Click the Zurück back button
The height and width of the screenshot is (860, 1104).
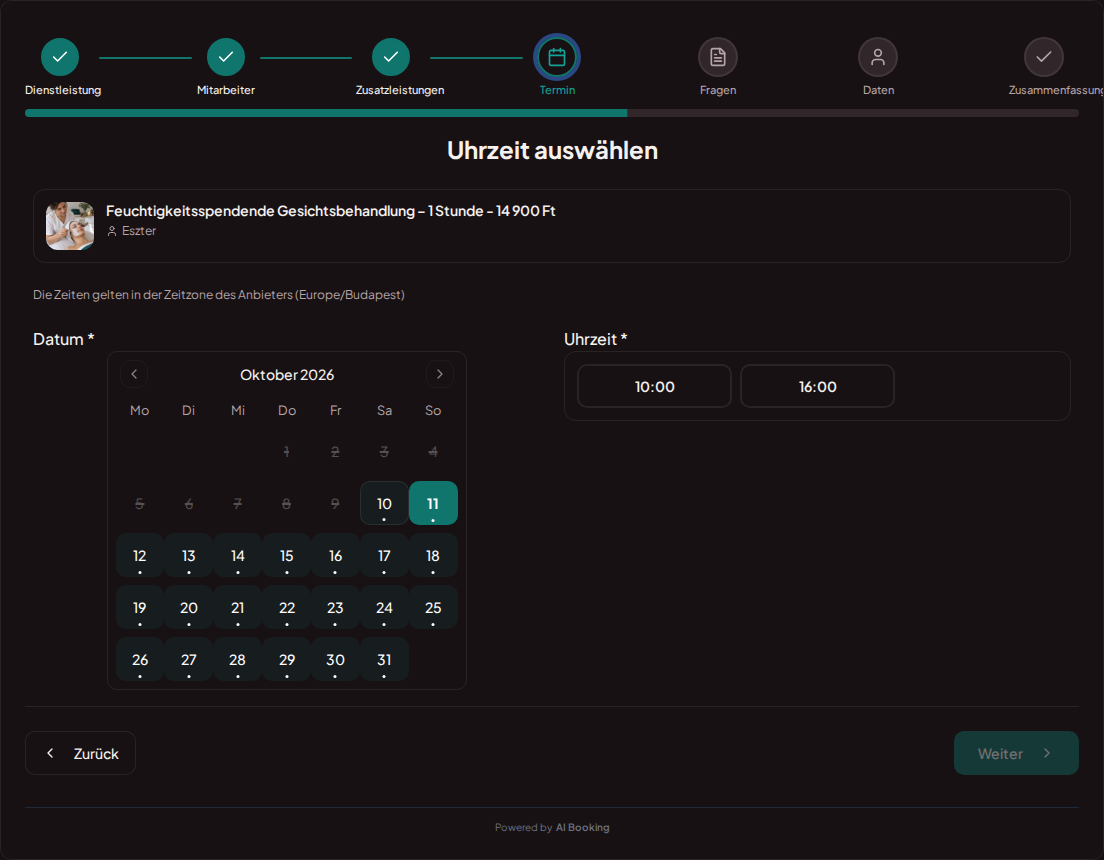[80, 753]
